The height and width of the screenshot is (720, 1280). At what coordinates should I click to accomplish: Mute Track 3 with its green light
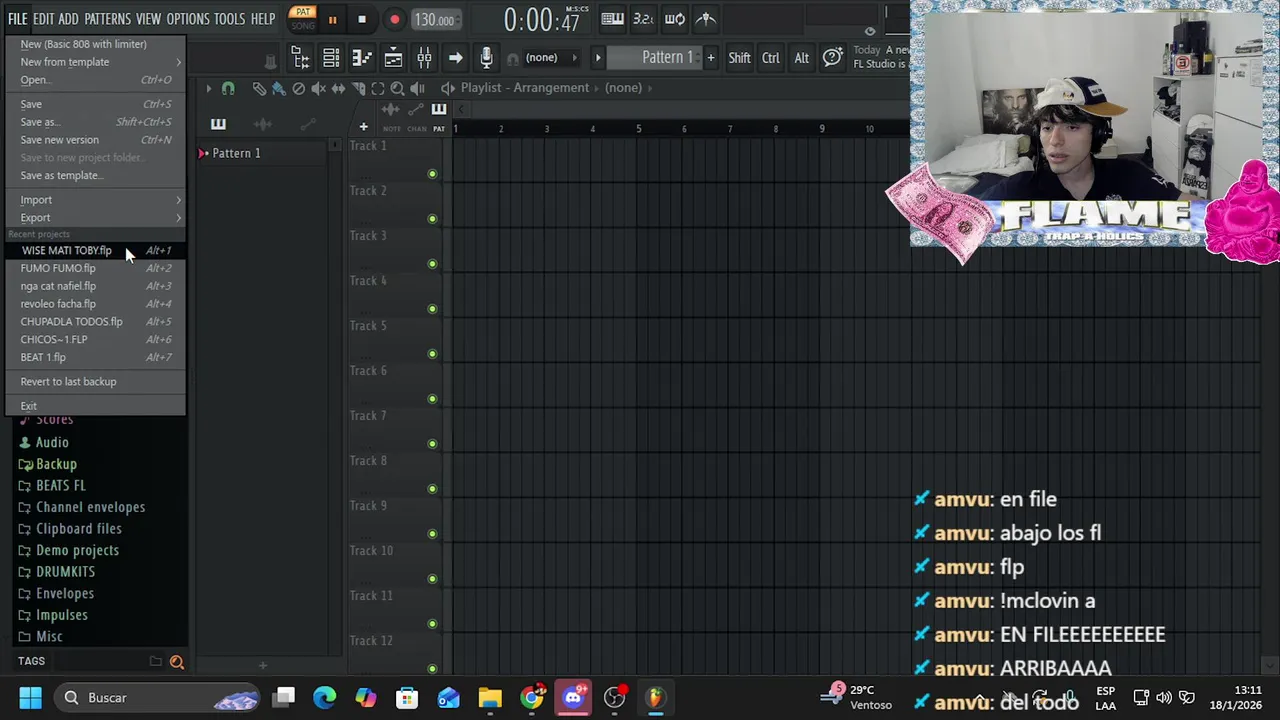(432, 264)
